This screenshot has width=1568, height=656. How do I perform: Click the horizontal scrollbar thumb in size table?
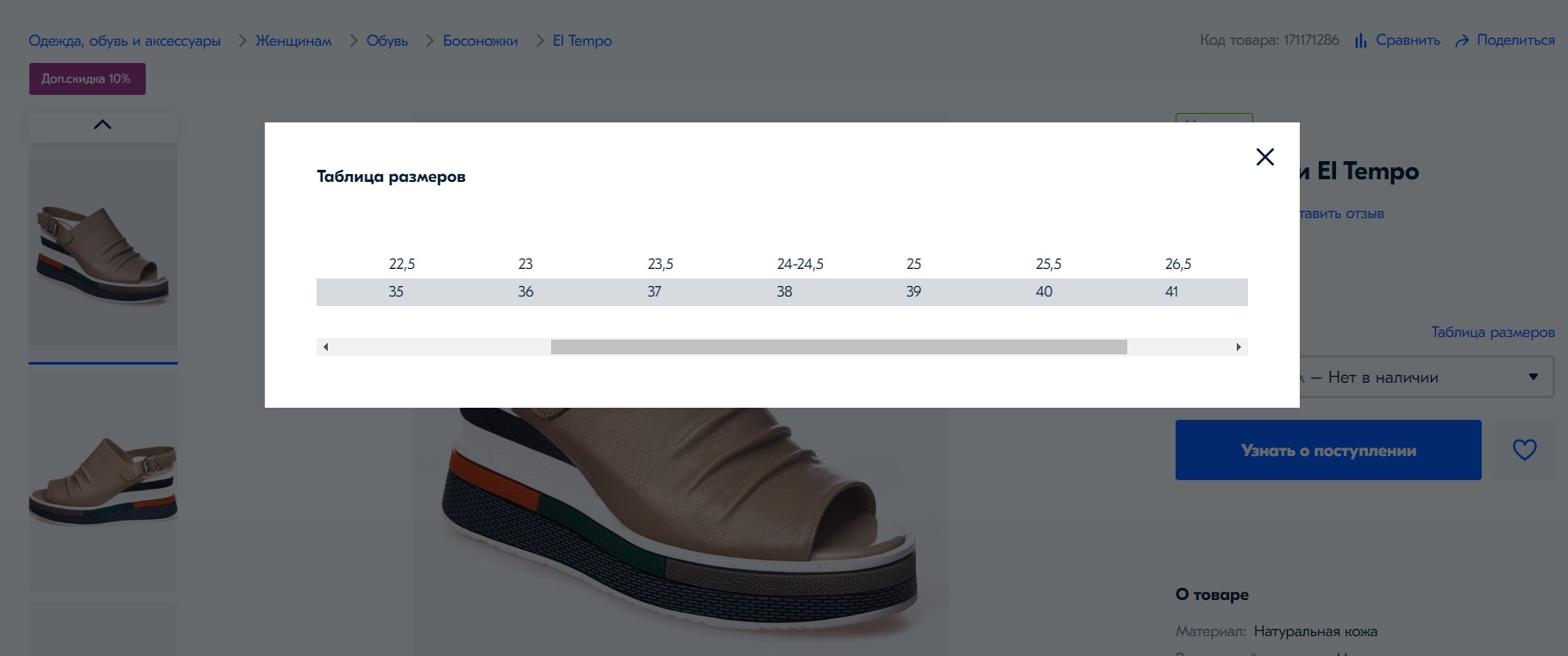838,347
